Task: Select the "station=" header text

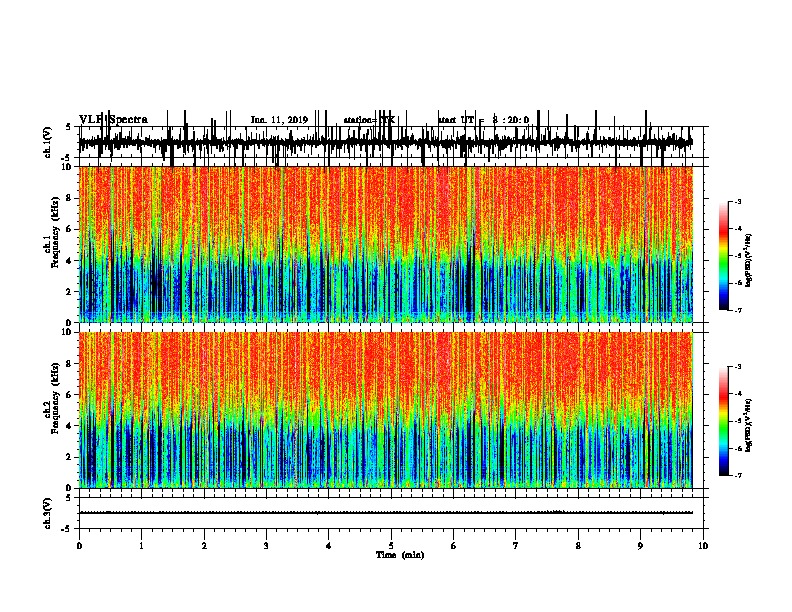Action: 362,120
